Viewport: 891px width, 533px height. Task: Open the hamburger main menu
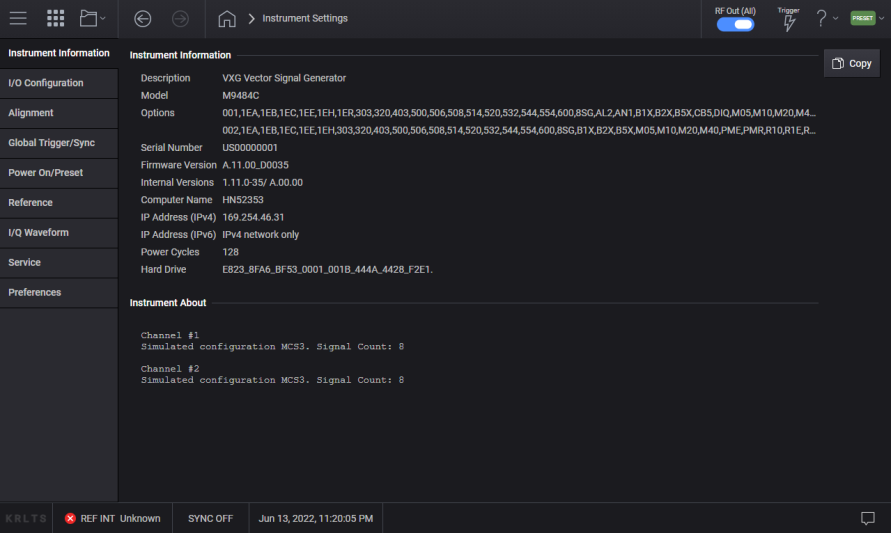click(18, 18)
